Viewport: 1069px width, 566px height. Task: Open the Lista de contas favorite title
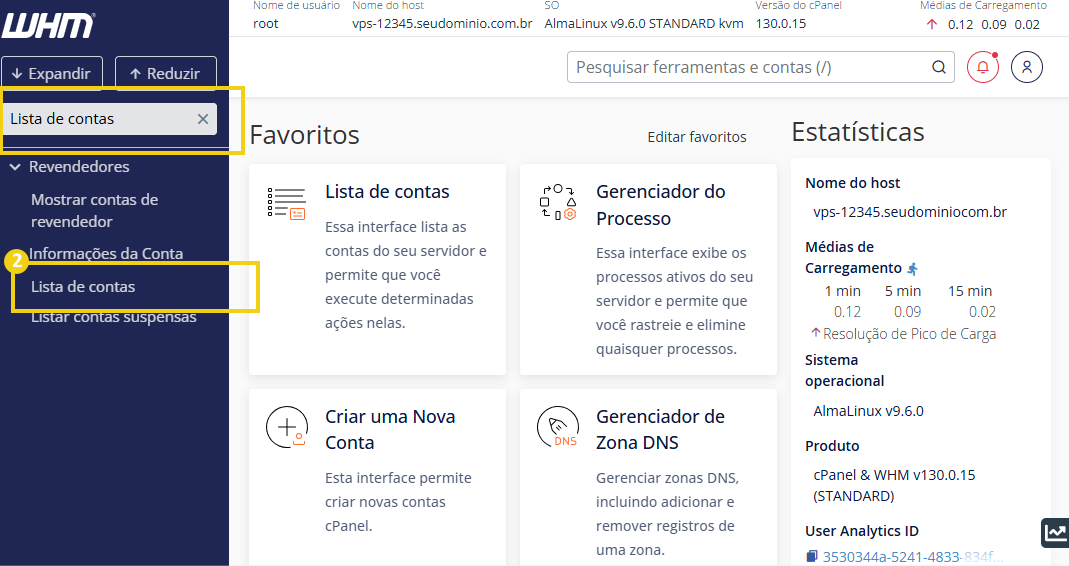tap(387, 192)
